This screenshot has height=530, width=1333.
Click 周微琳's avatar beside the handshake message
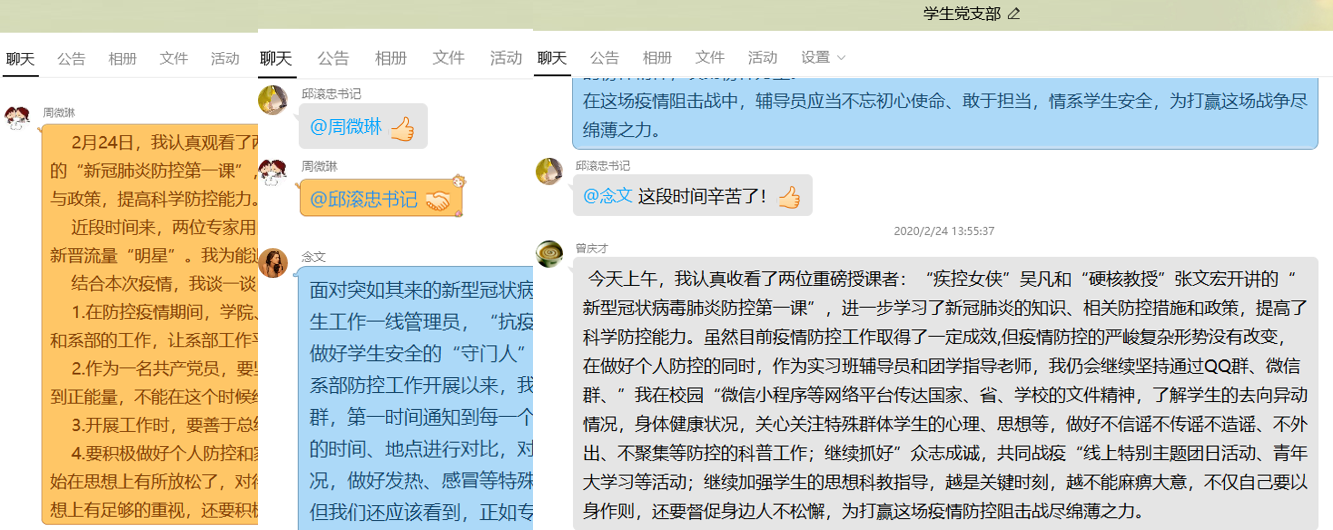[273, 173]
